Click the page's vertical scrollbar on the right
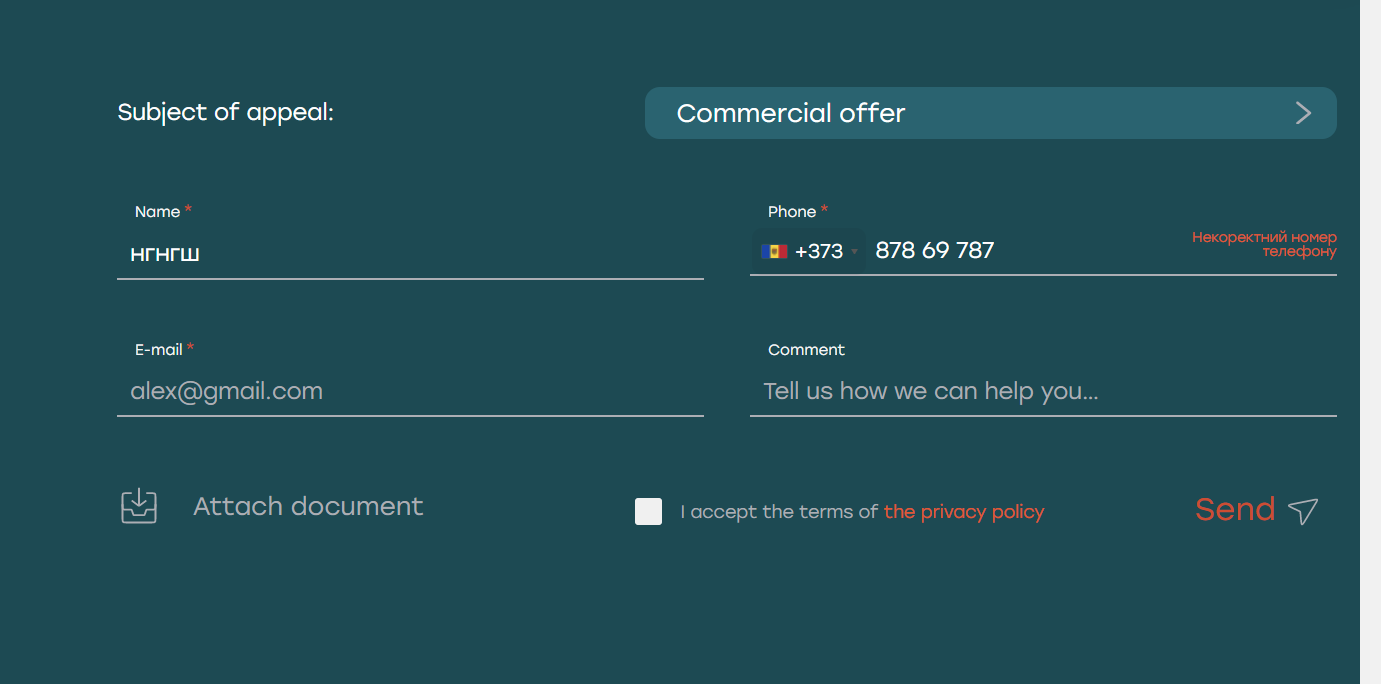This screenshot has width=1381, height=684. point(1370,342)
